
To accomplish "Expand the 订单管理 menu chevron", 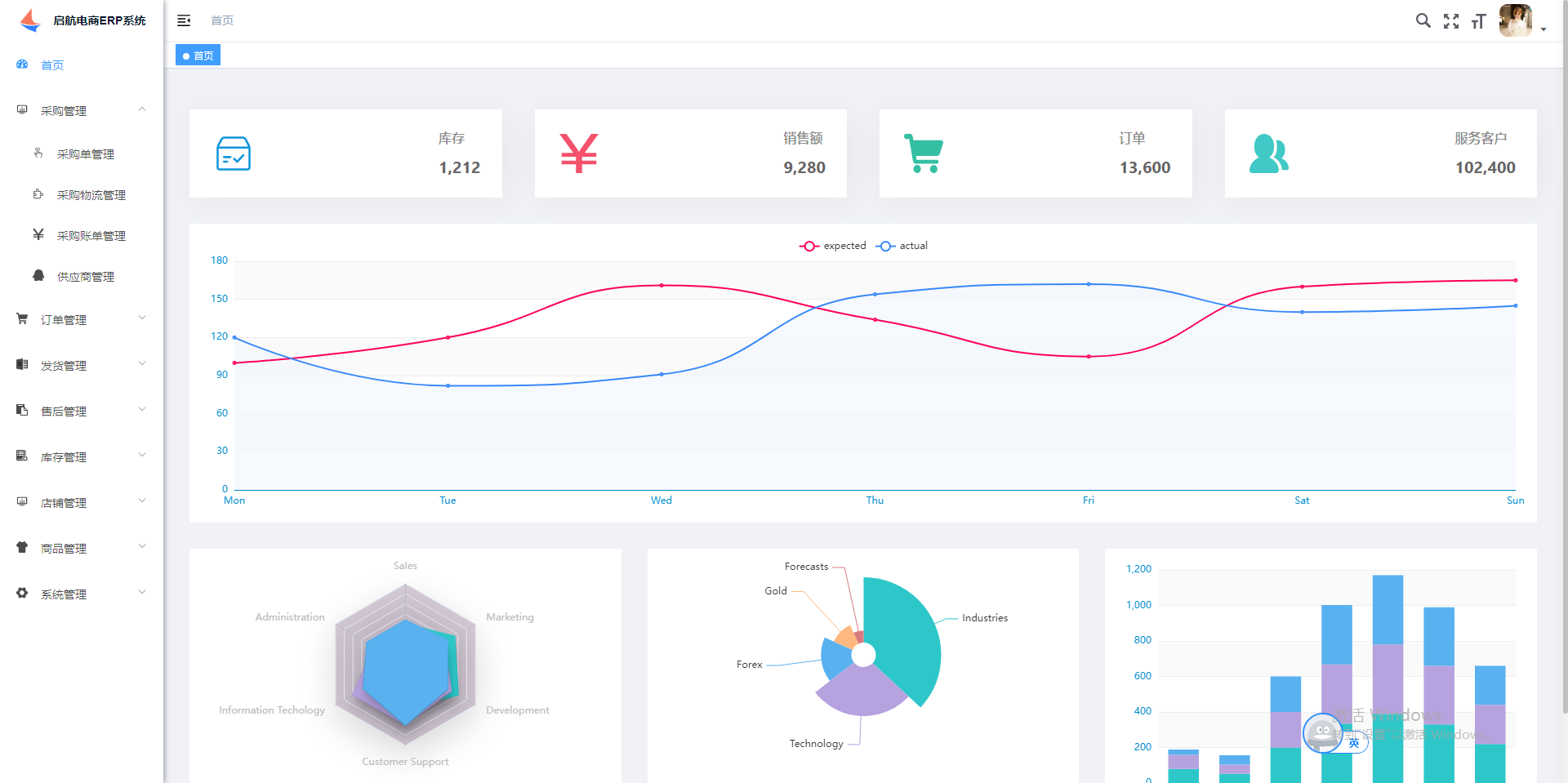I will point(142,318).
